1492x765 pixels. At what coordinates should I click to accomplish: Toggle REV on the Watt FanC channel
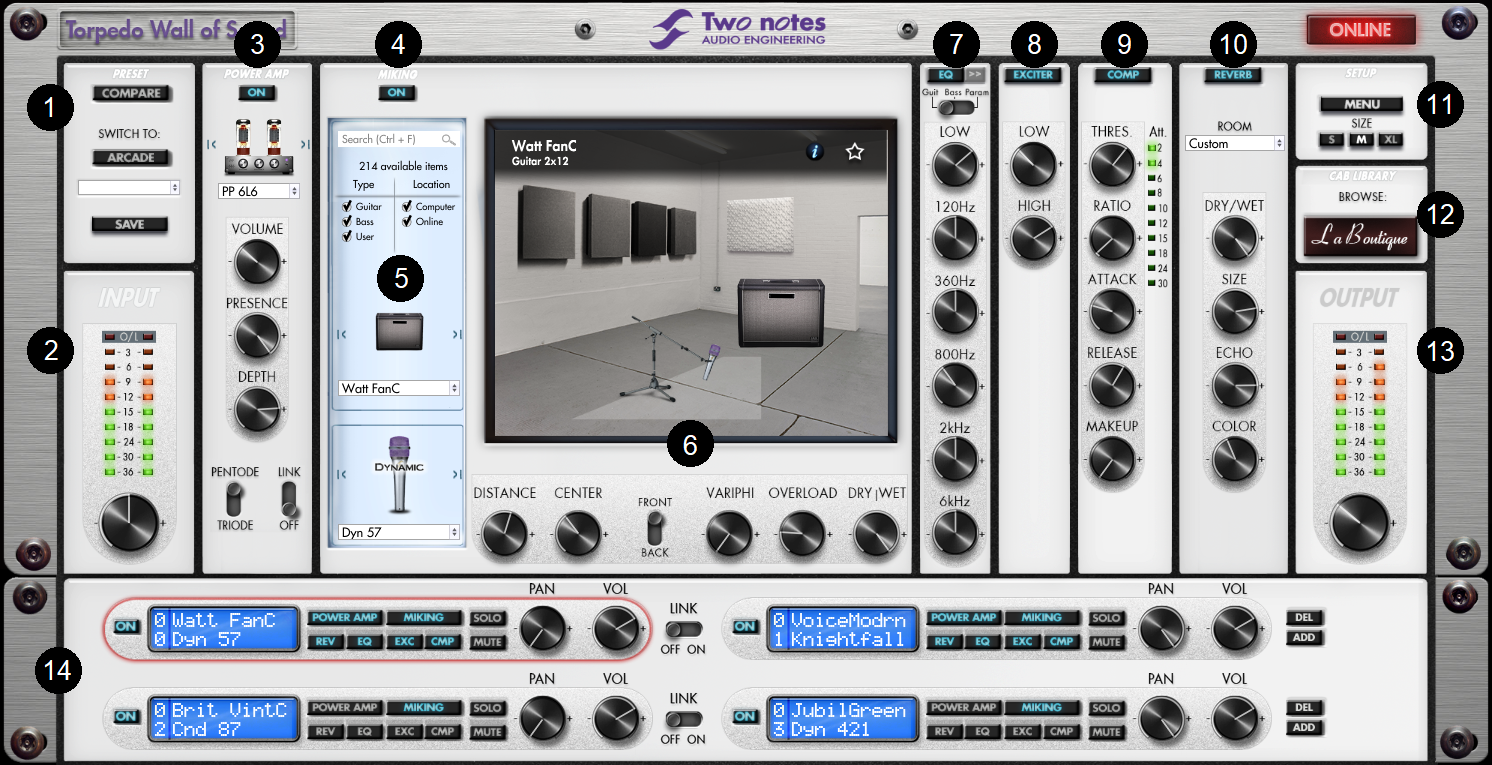point(324,642)
